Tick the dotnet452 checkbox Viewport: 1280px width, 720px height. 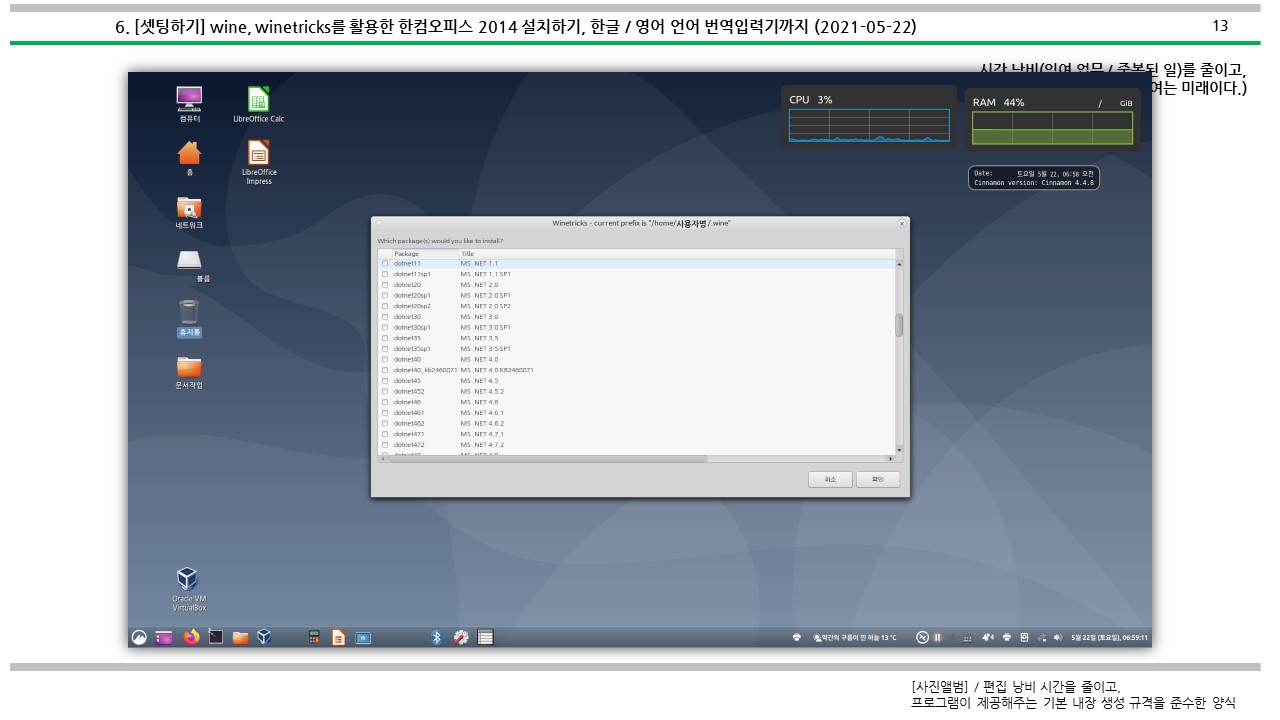coord(385,391)
